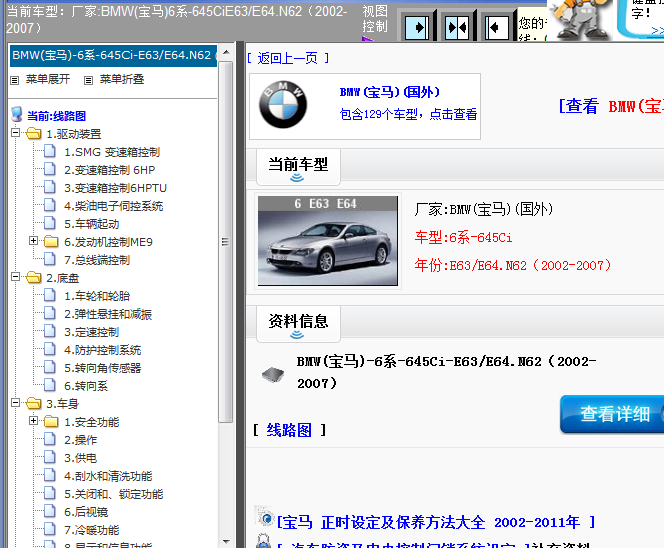Open 4.刮水和清洗功能 item
The image size is (664, 548).
(108, 476)
